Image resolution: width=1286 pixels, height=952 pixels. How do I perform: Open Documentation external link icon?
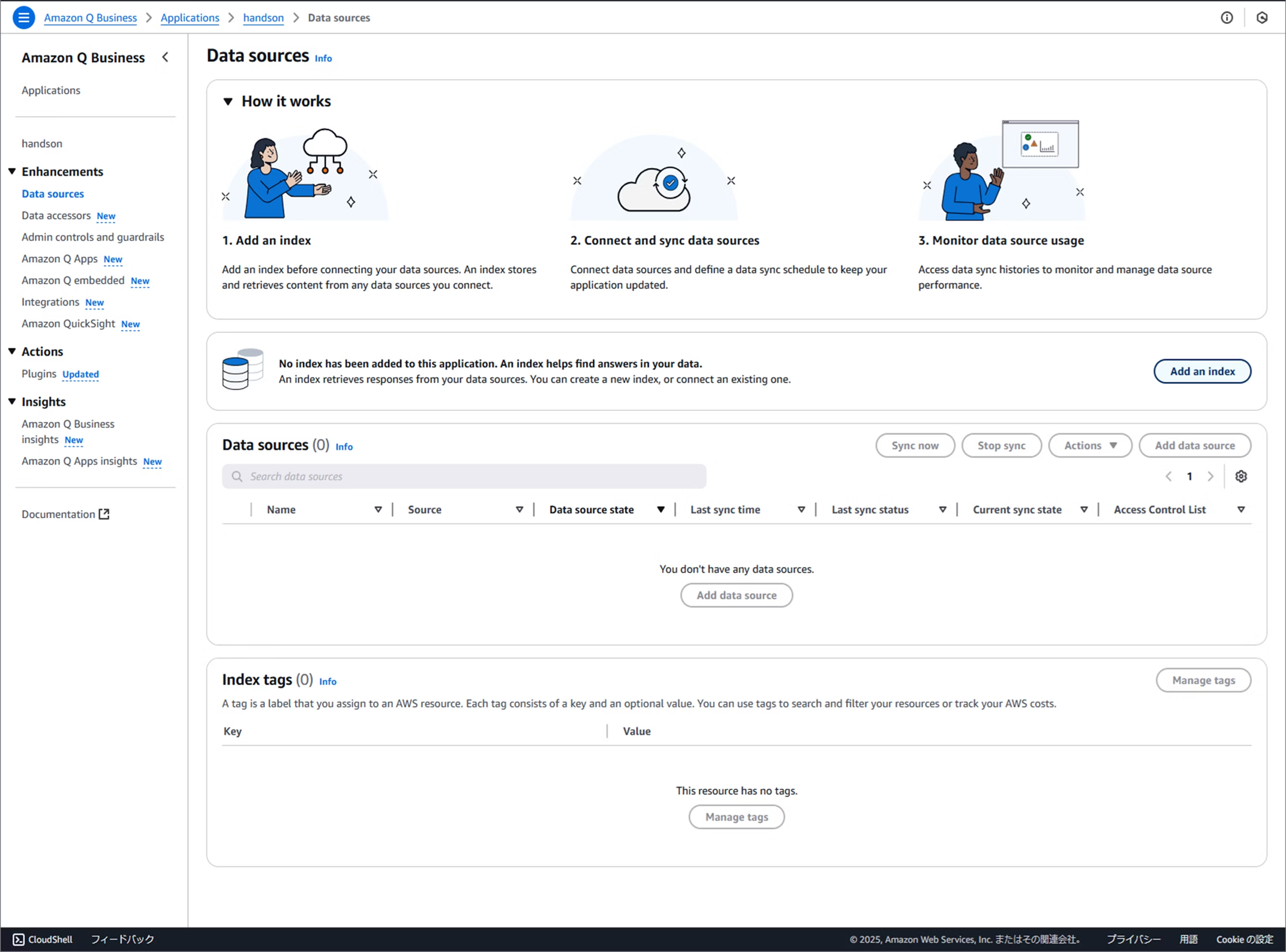tap(104, 514)
